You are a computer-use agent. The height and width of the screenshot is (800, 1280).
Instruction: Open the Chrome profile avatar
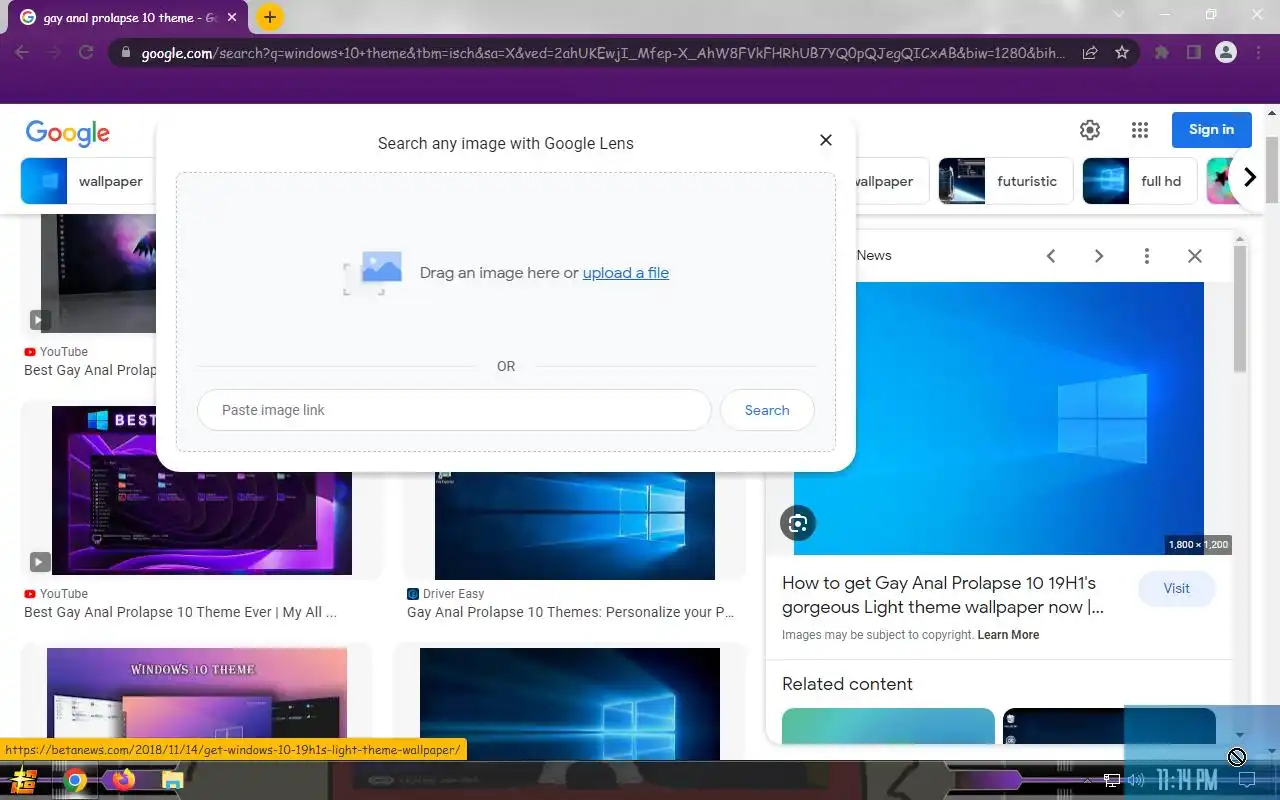point(1226,53)
